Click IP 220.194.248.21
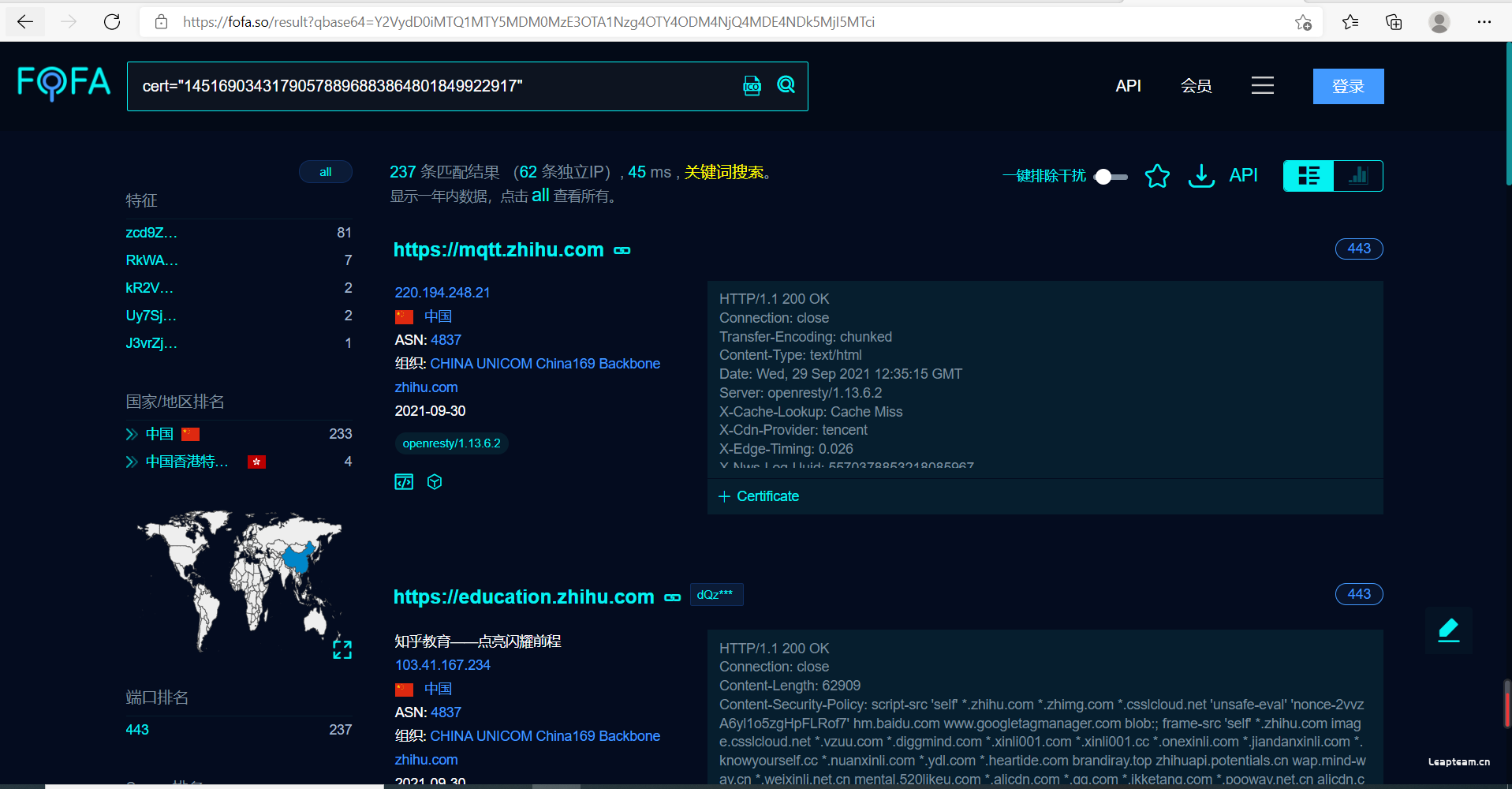 (x=442, y=293)
